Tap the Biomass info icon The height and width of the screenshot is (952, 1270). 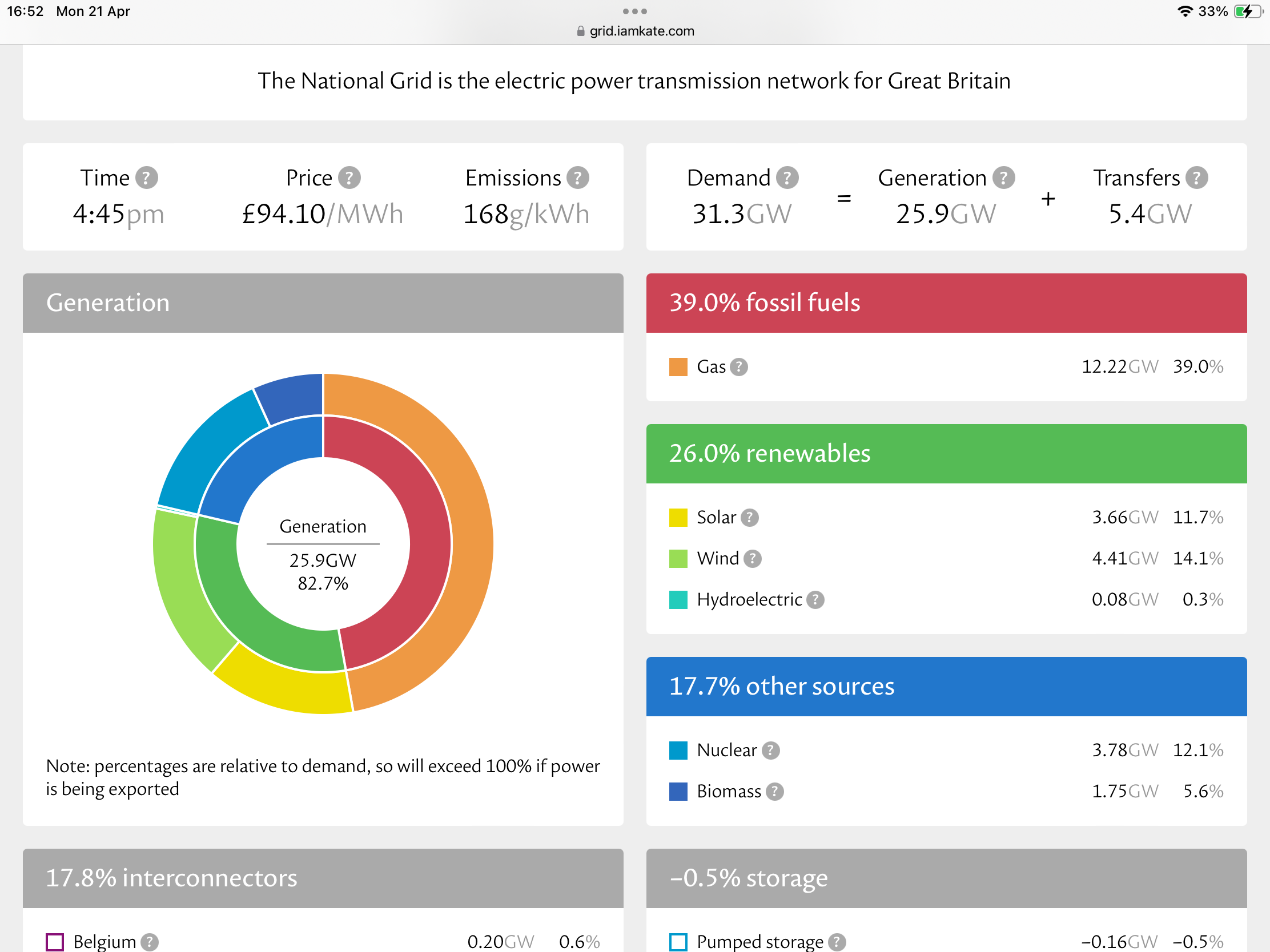tap(774, 791)
